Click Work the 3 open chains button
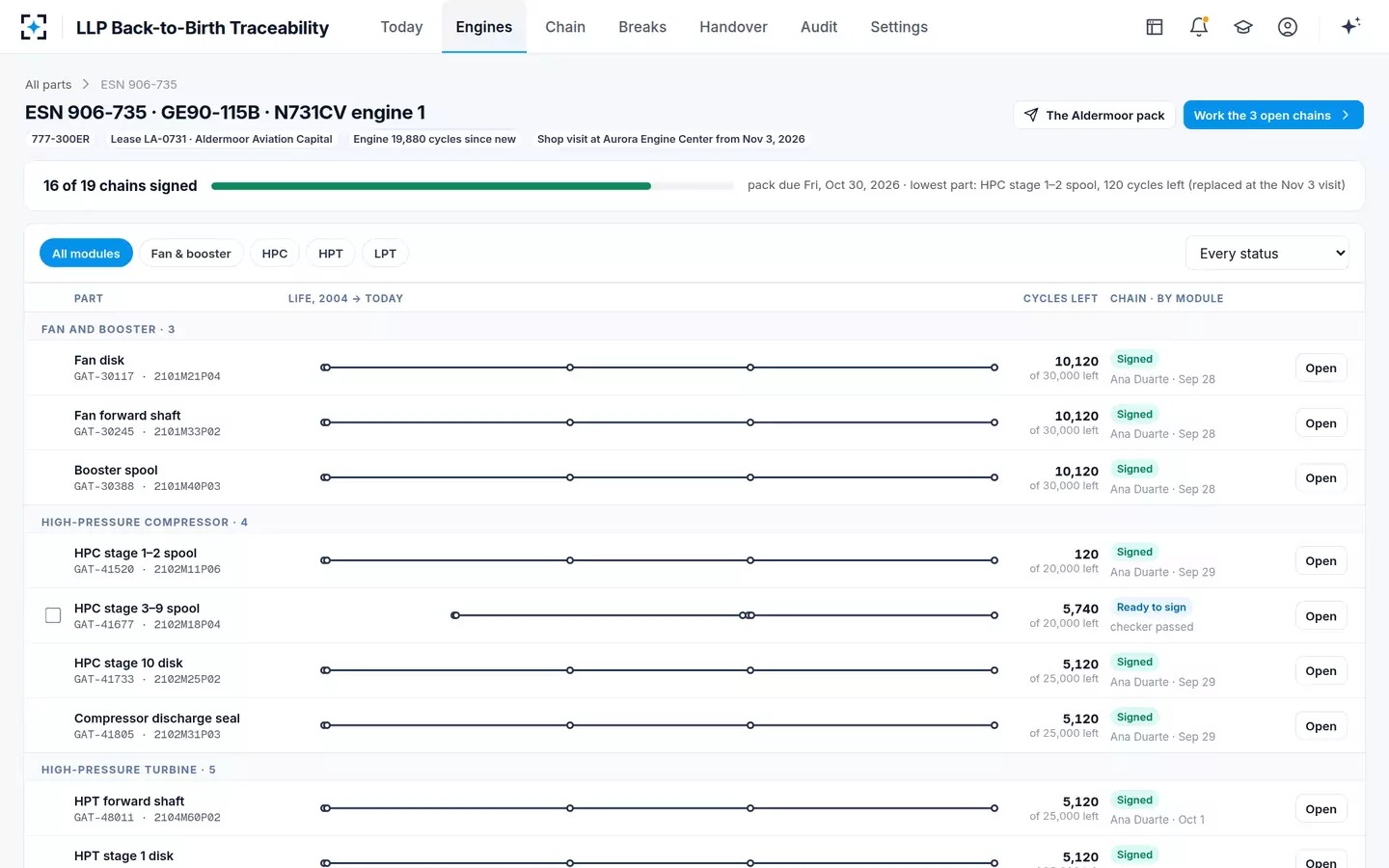Image resolution: width=1389 pixels, height=868 pixels. [1273, 115]
